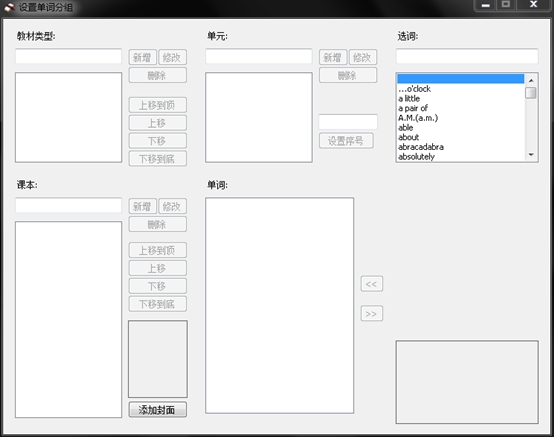Click the scroll down arrow of word list
554x437 pixels.
tap(531, 155)
